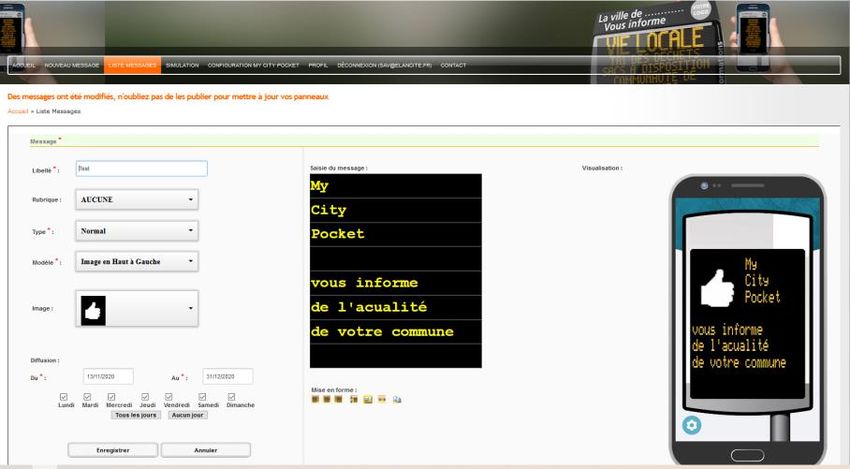The image size is (850, 469).
Task: Open the Simulation menu item
Action: pos(182,65)
